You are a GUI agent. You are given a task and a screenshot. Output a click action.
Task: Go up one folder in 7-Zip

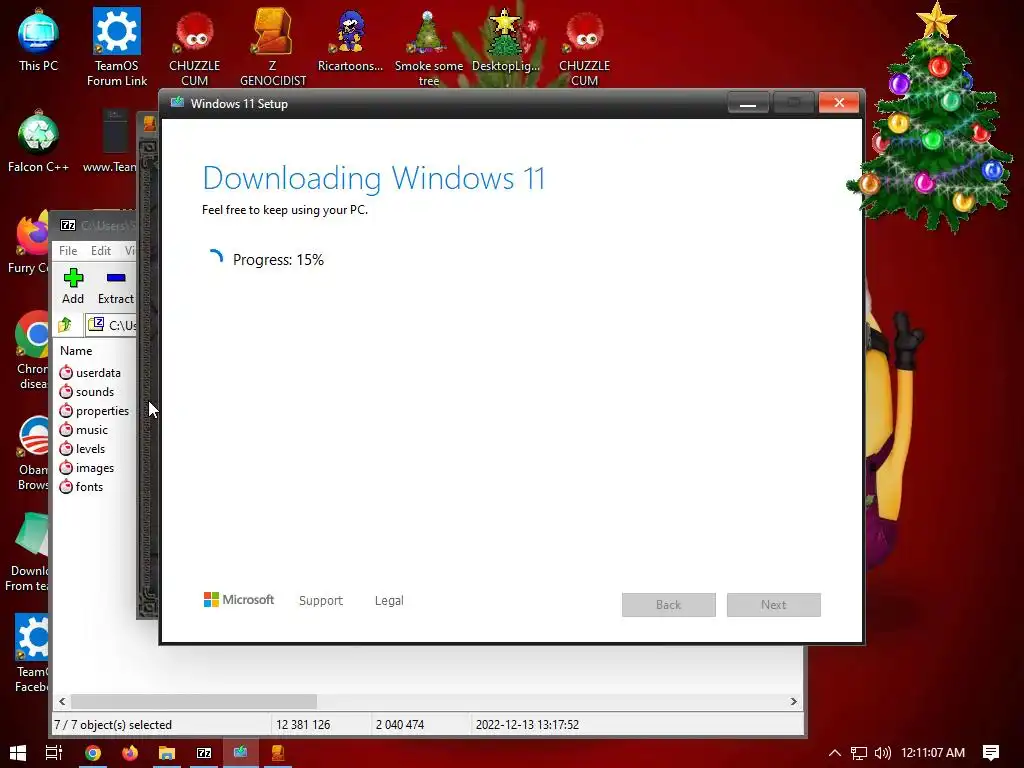click(65, 325)
